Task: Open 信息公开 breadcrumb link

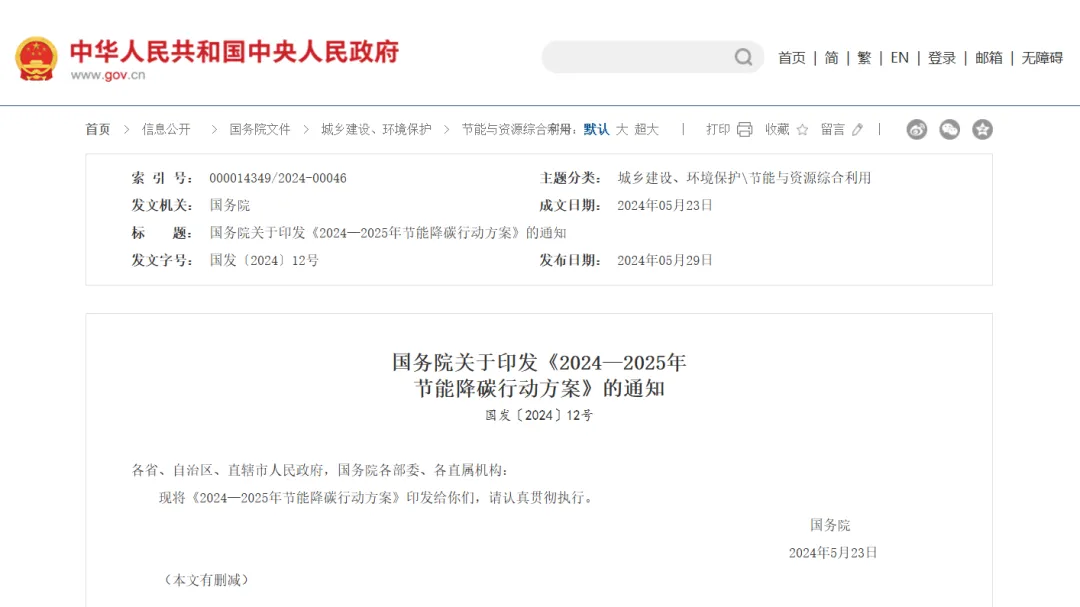Action: coord(166,129)
